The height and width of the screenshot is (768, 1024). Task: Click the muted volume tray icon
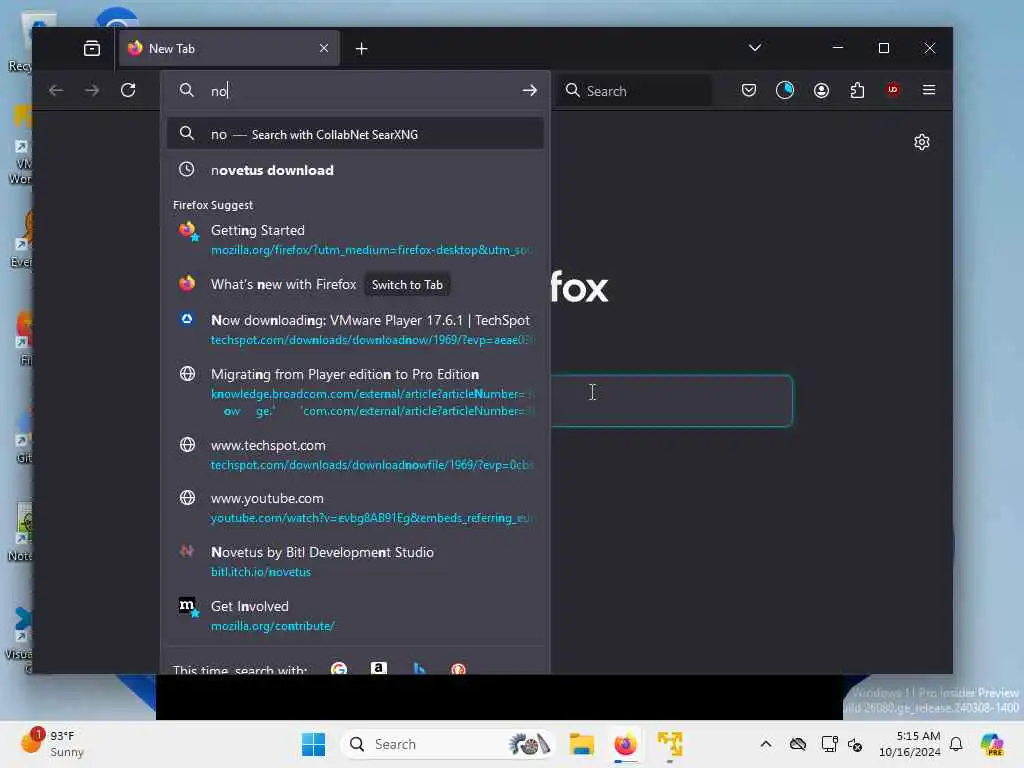856,744
